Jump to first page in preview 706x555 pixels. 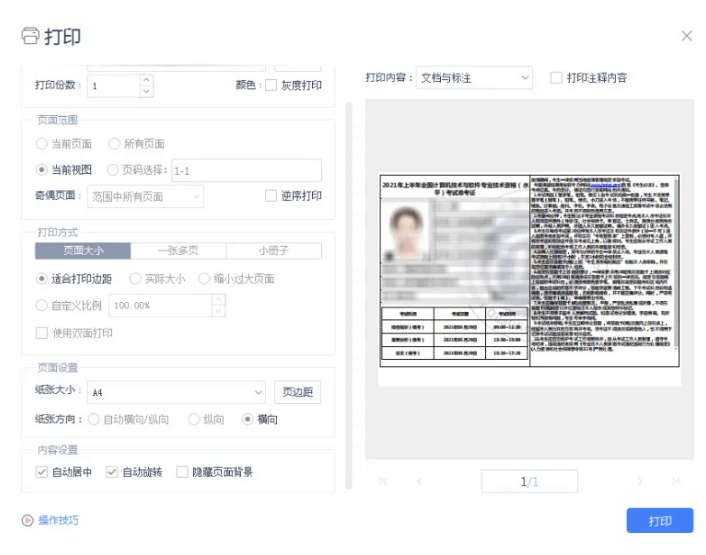coord(383,481)
